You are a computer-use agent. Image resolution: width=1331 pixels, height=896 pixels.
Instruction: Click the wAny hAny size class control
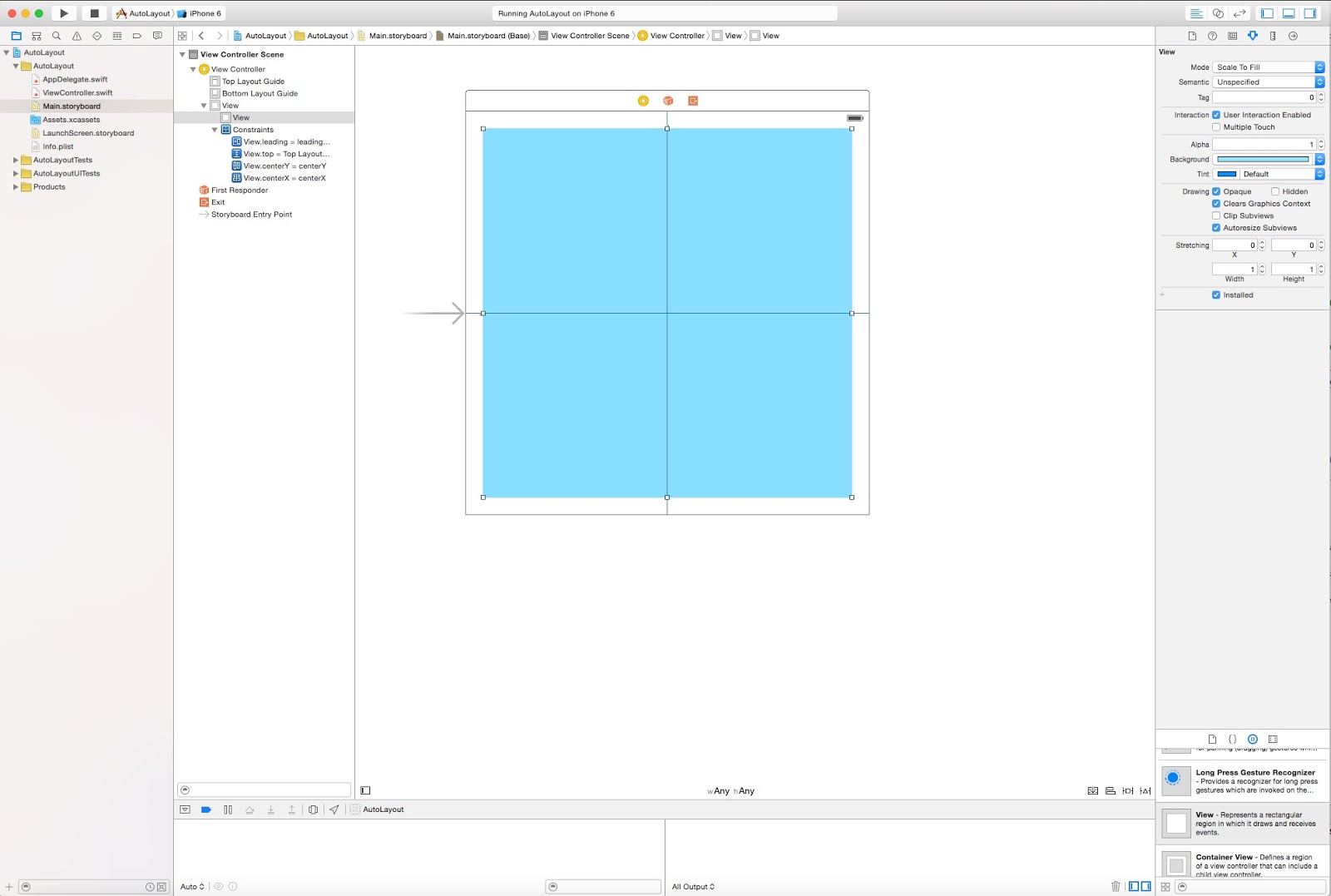(731, 791)
